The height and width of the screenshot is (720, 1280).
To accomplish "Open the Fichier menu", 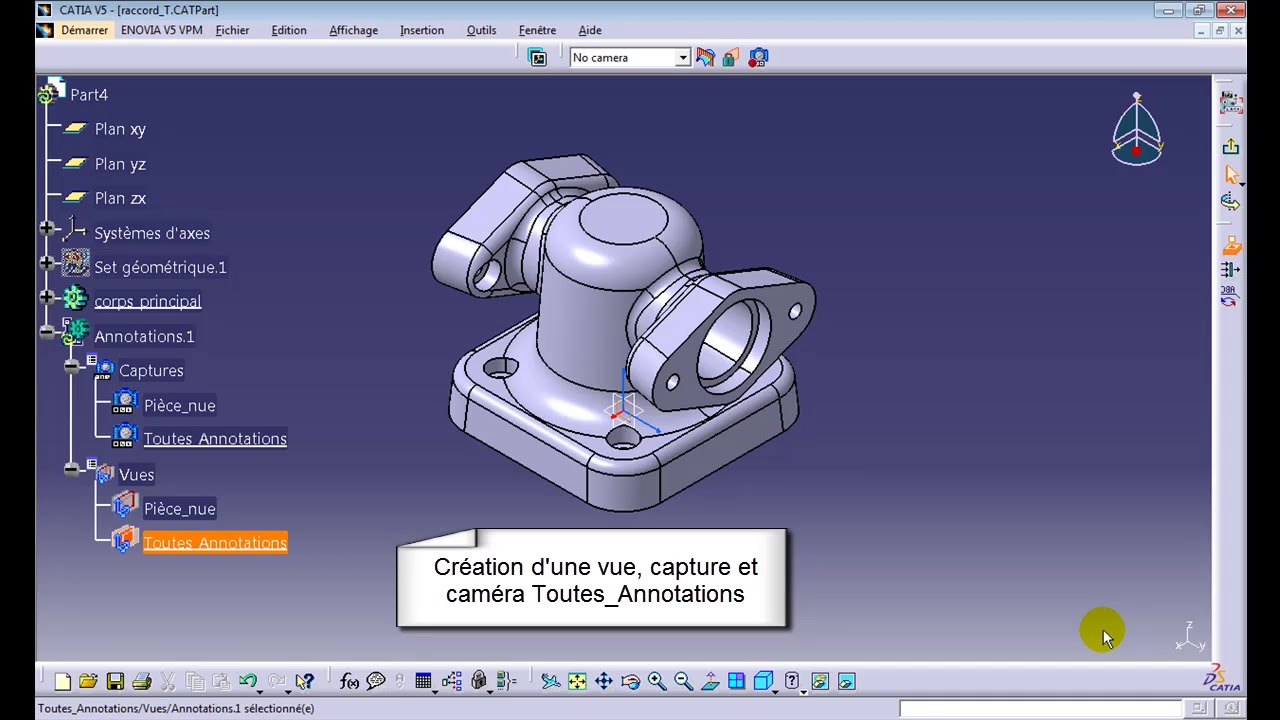I will tap(233, 30).
